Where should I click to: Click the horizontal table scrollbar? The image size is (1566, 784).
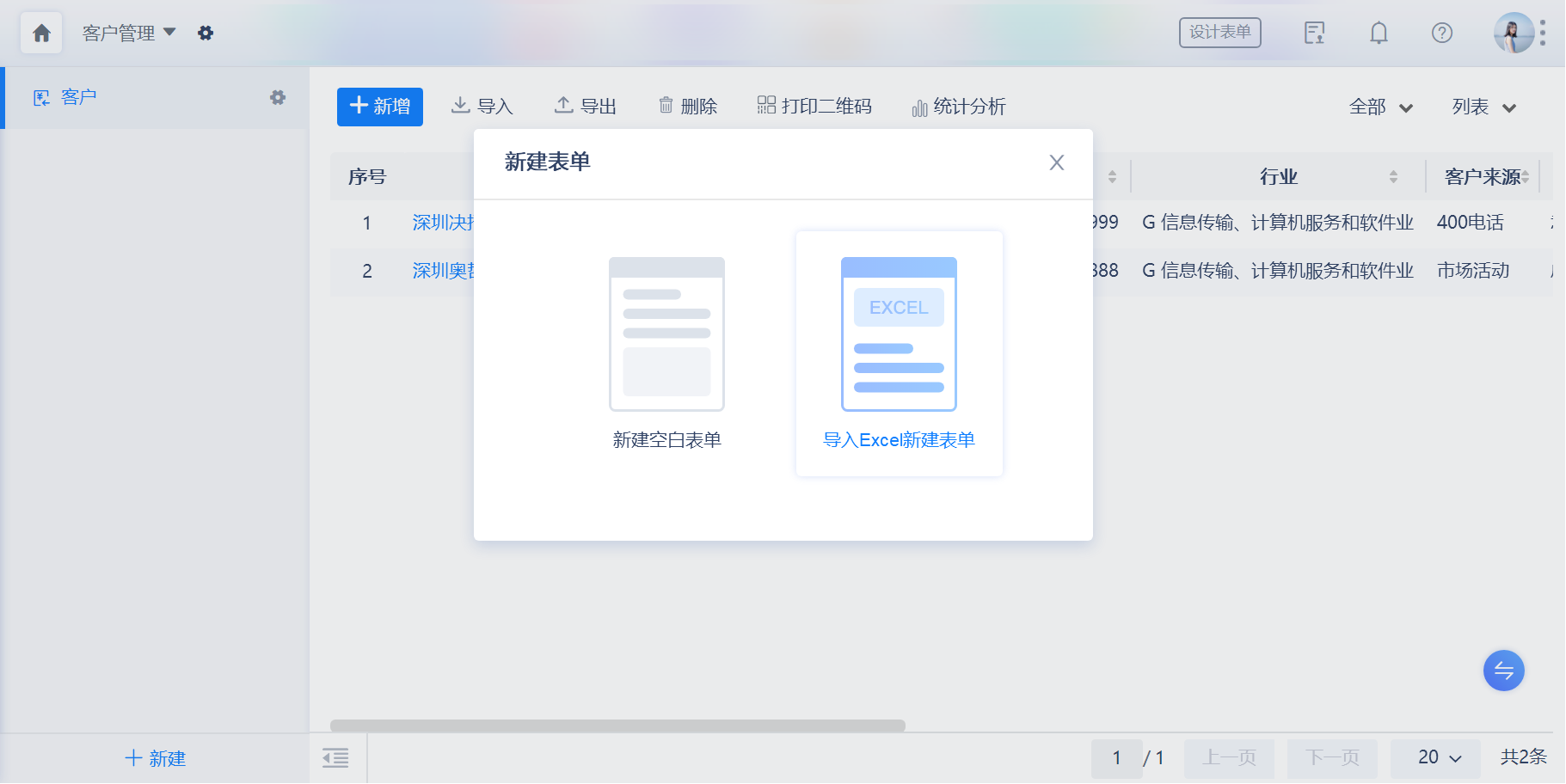617,726
